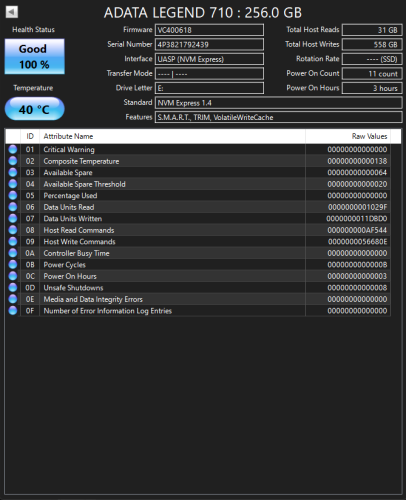Image resolution: width=406 pixels, height=500 pixels.
Task: Click the ID column header
Action: tap(30, 136)
